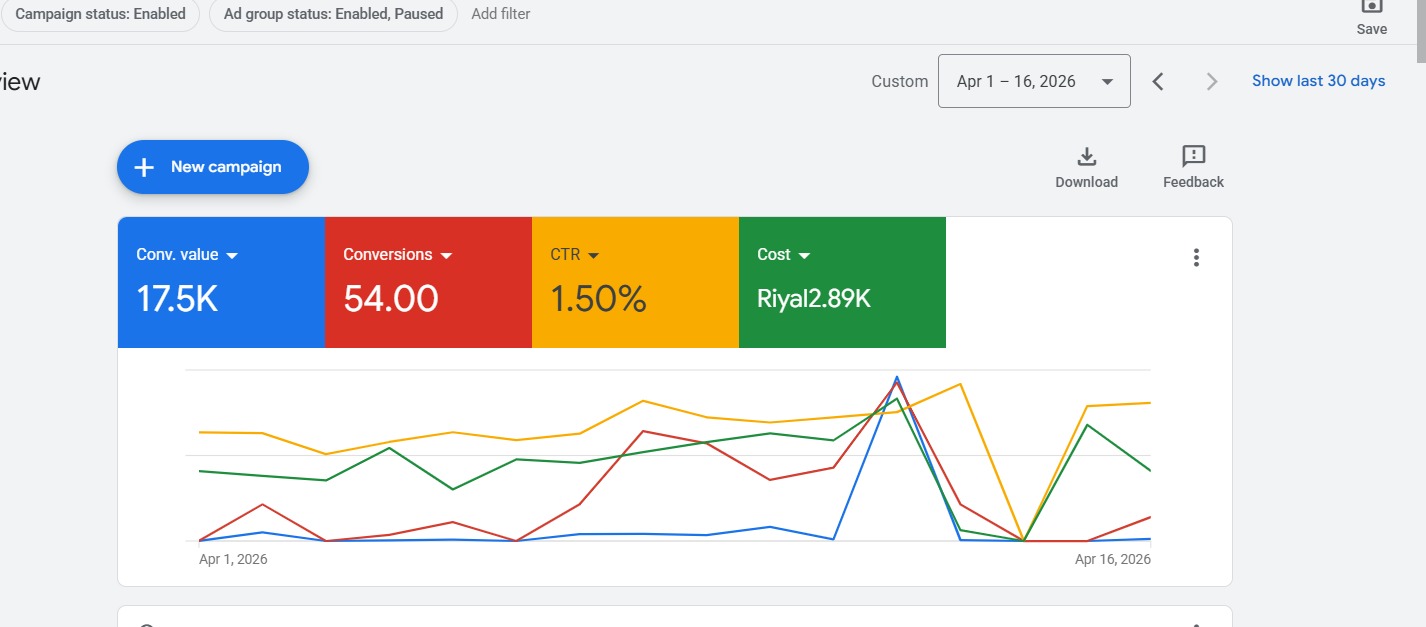Select the red Conversions 54.00 tile
This screenshot has width=1426, height=627.
[428, 300]
